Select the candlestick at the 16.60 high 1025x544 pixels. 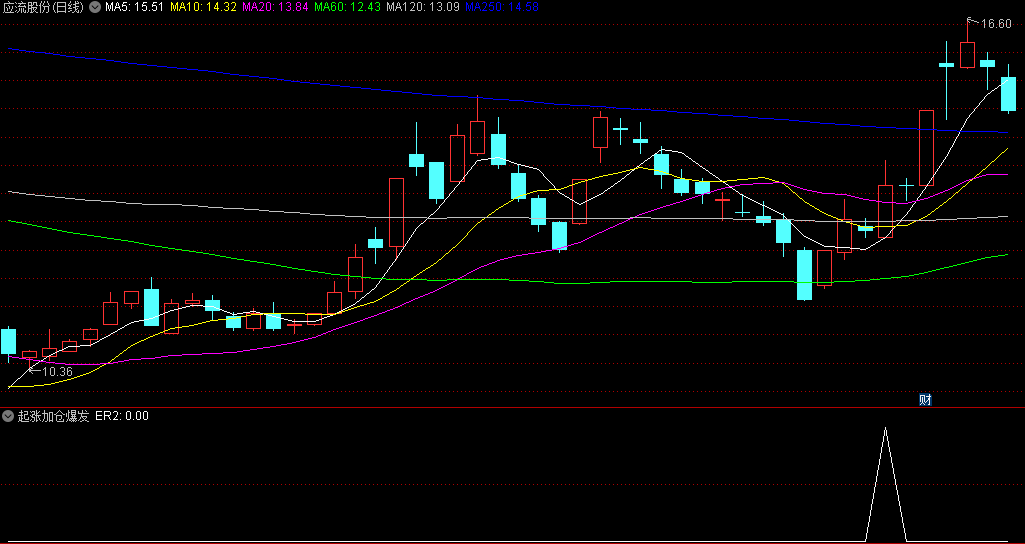(x=967, y=54)
